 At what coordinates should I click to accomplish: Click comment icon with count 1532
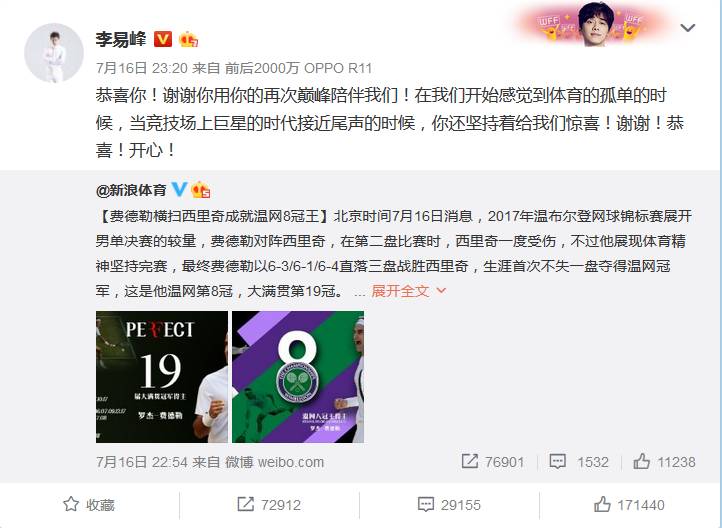[579, 461]
